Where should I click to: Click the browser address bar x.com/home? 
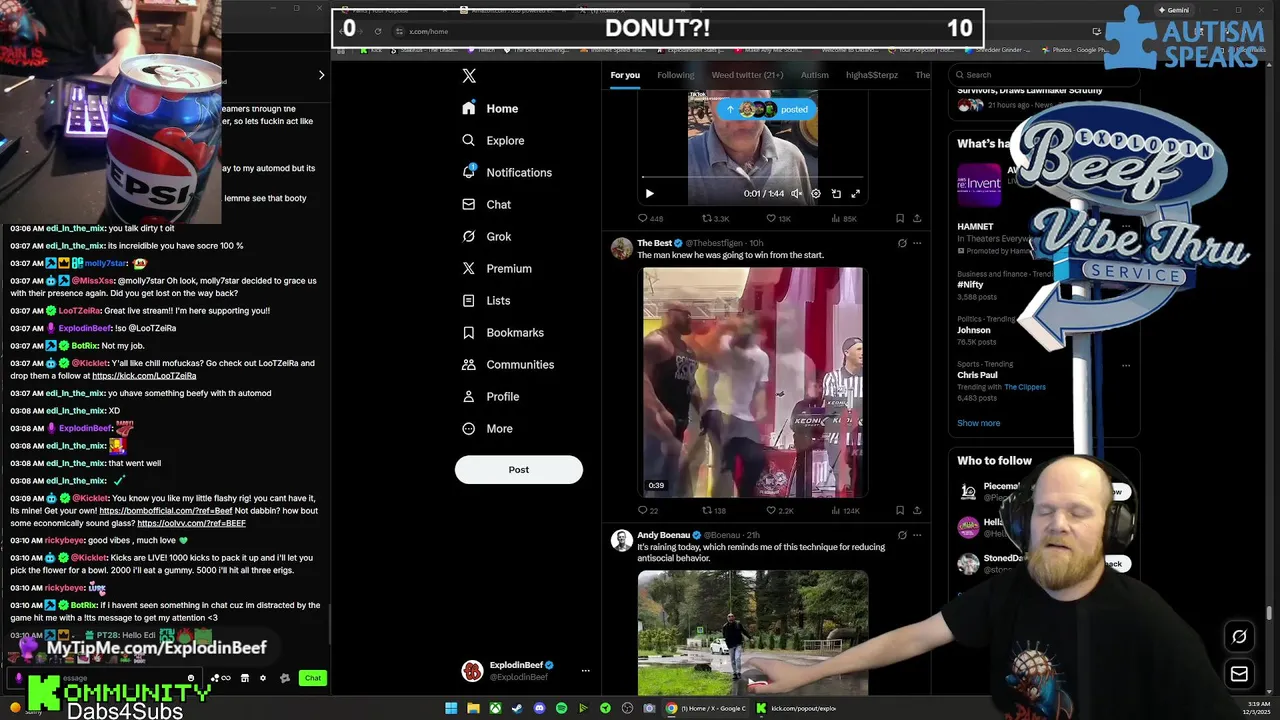point(428,31)
